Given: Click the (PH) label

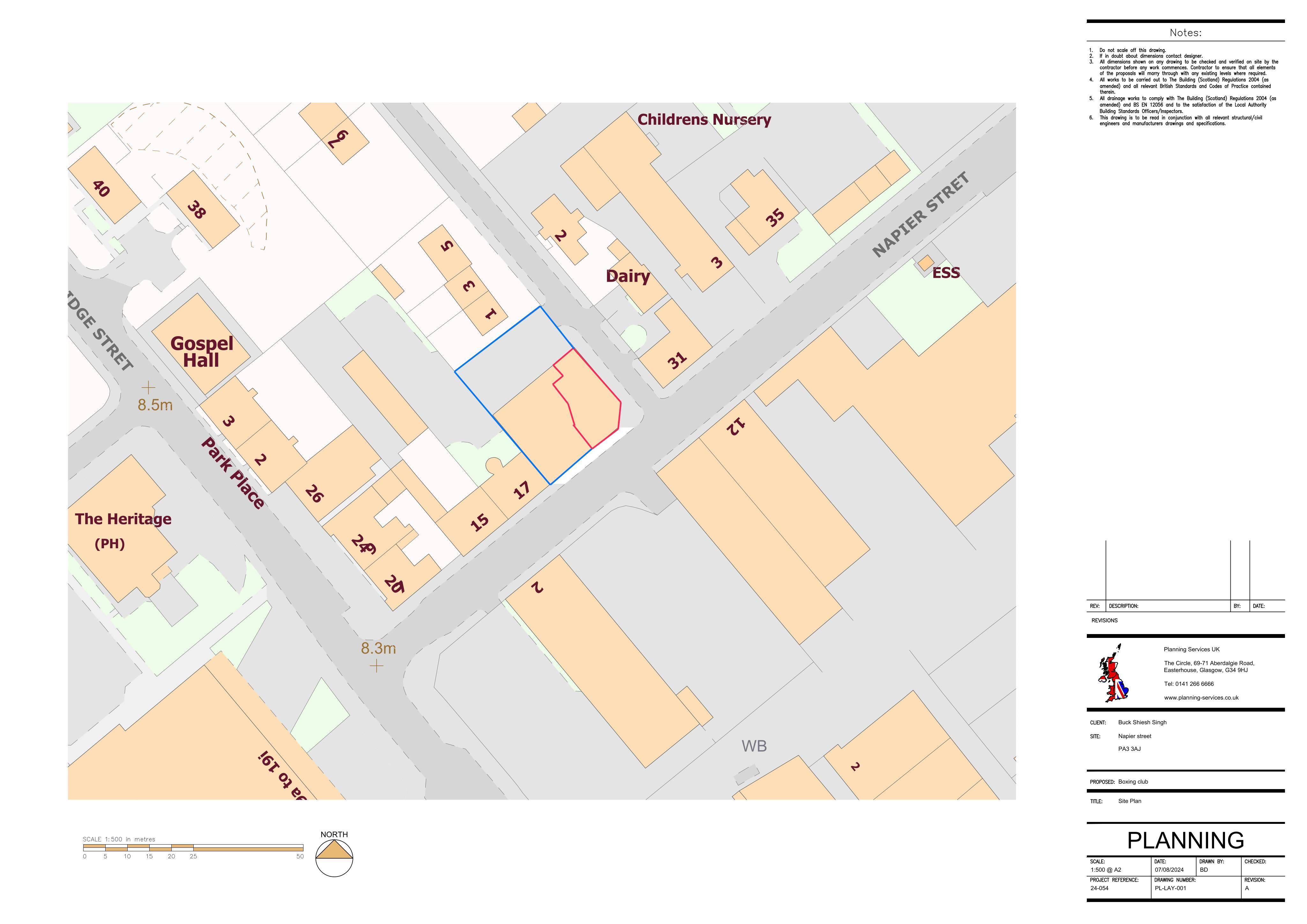Looking at the screenshot, I should (109, 544).
